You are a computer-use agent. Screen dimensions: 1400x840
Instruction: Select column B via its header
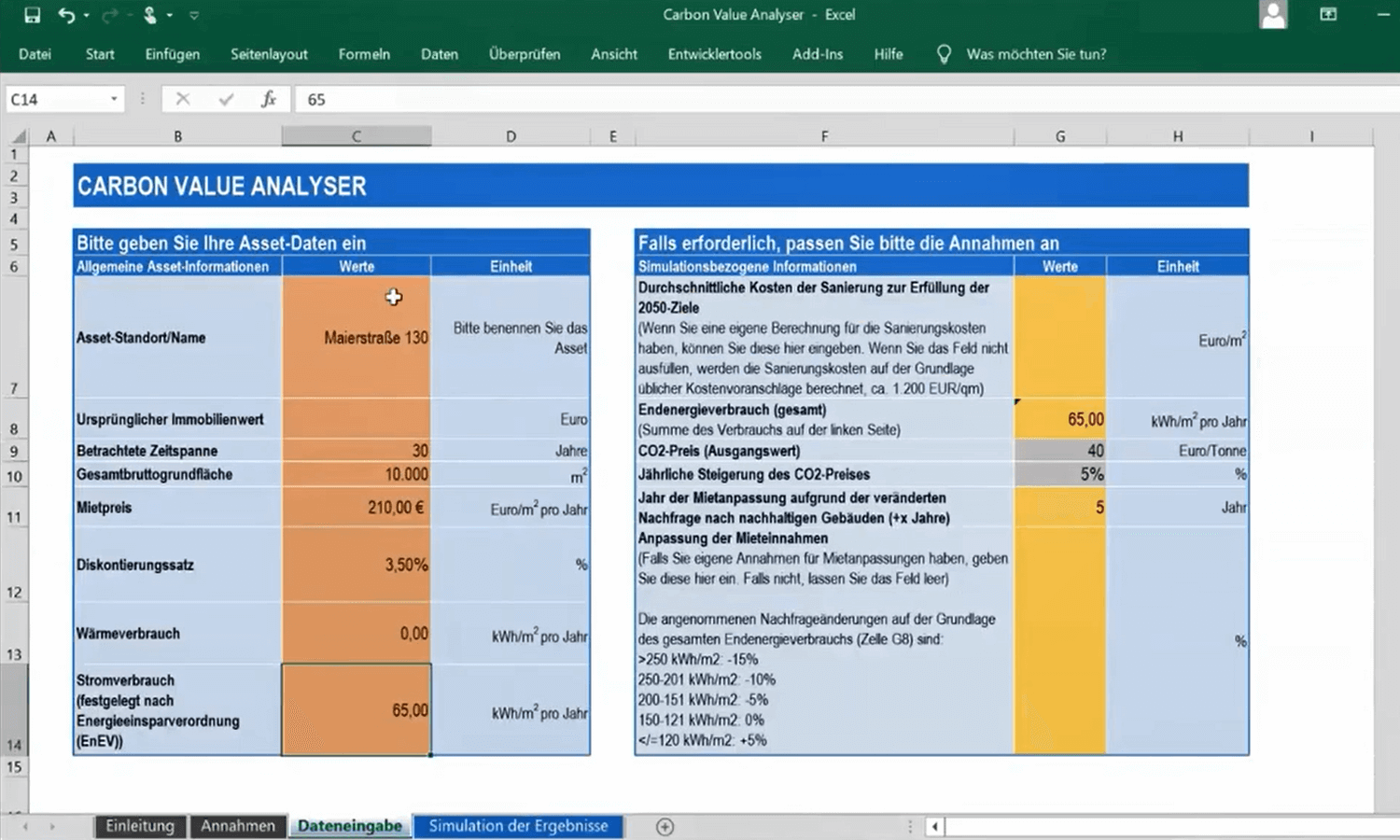[177, 136]
